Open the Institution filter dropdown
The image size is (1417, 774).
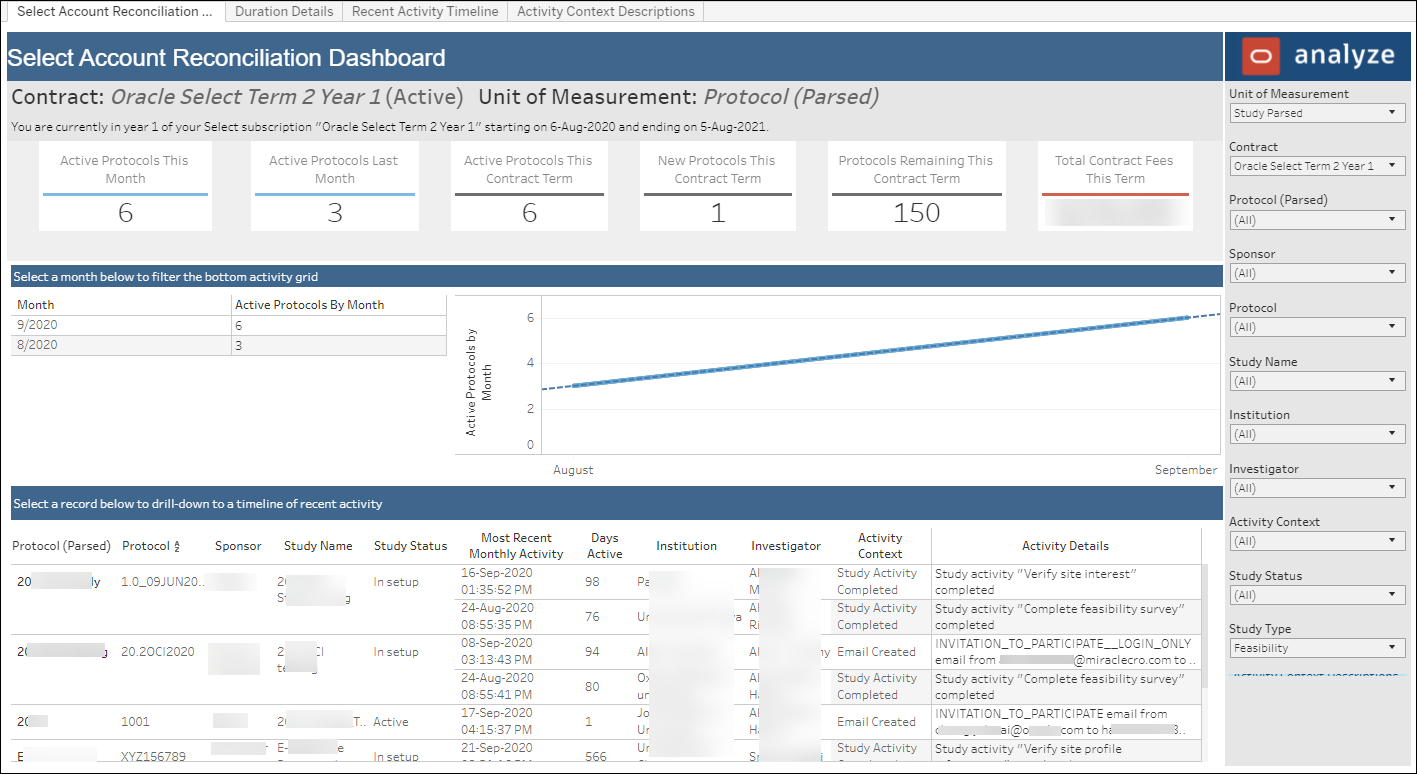(1318, 434)
